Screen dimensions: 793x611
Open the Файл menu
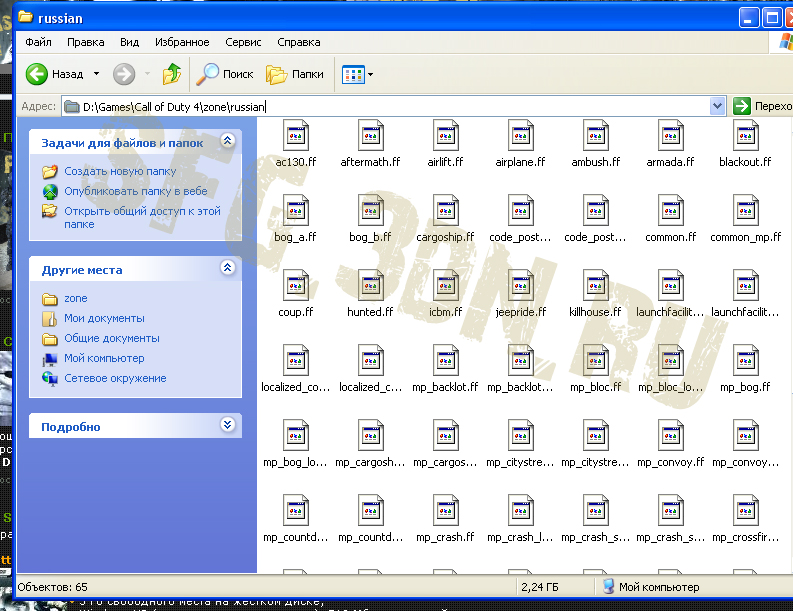point(38,42)
